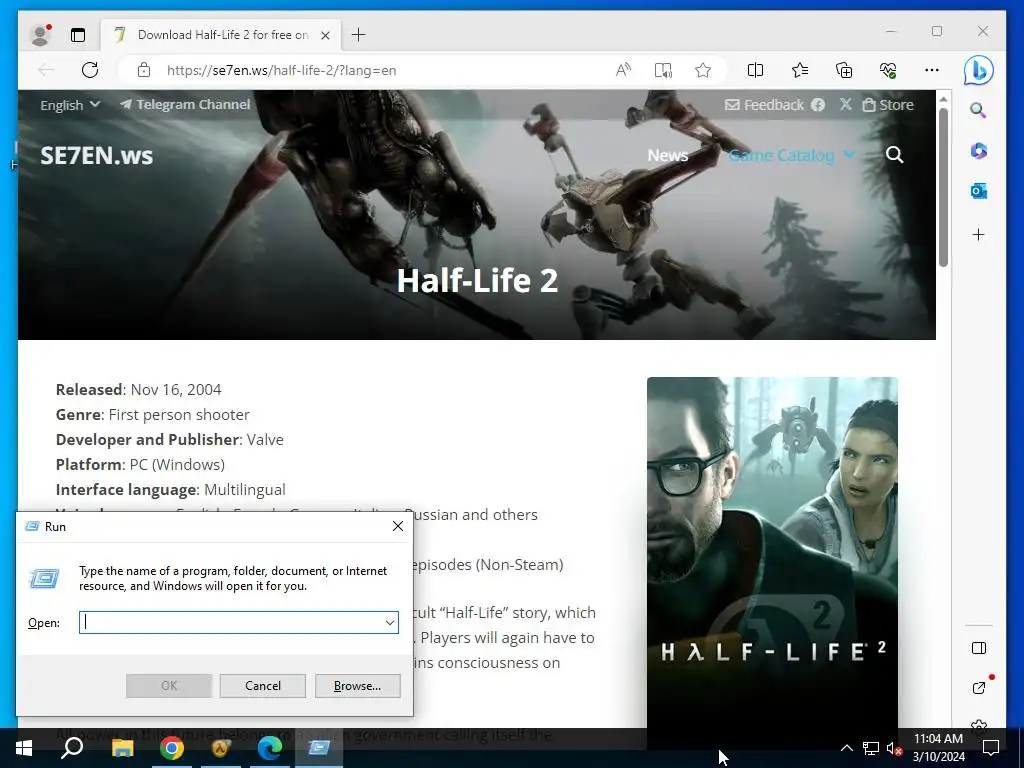The height and width of the screenshot is (768, 1024).
Task: Show hidden tray icons chevron
Action: click(846, 748)
